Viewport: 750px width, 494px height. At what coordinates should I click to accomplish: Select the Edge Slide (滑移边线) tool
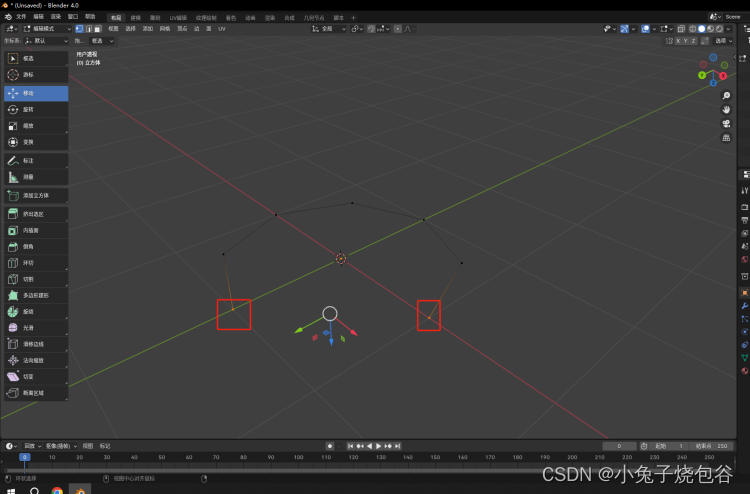pos(36,344)
